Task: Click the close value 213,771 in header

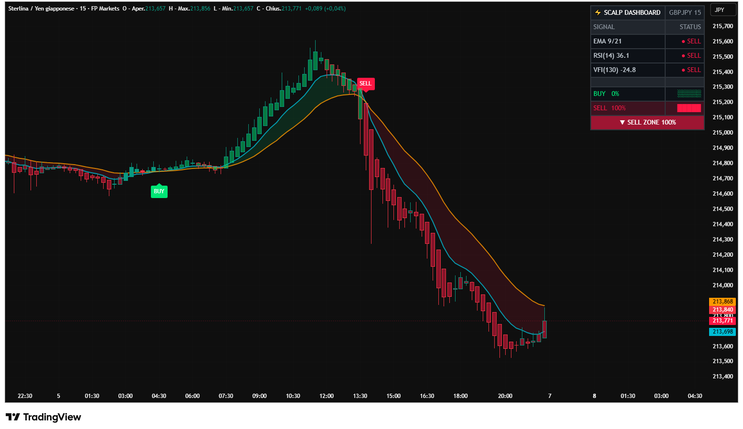Action: 291,9
